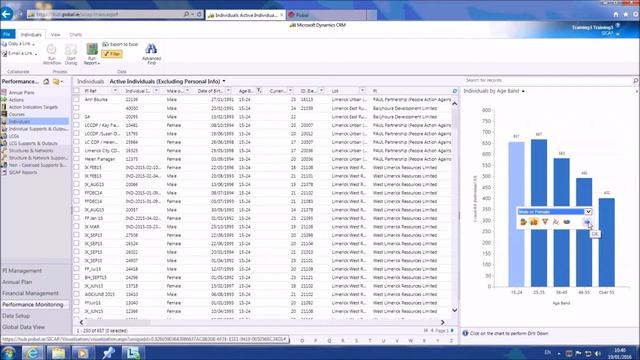Click Email a Link in ribbon
Viewport: 640px width, 360px height.
point(20,53)
